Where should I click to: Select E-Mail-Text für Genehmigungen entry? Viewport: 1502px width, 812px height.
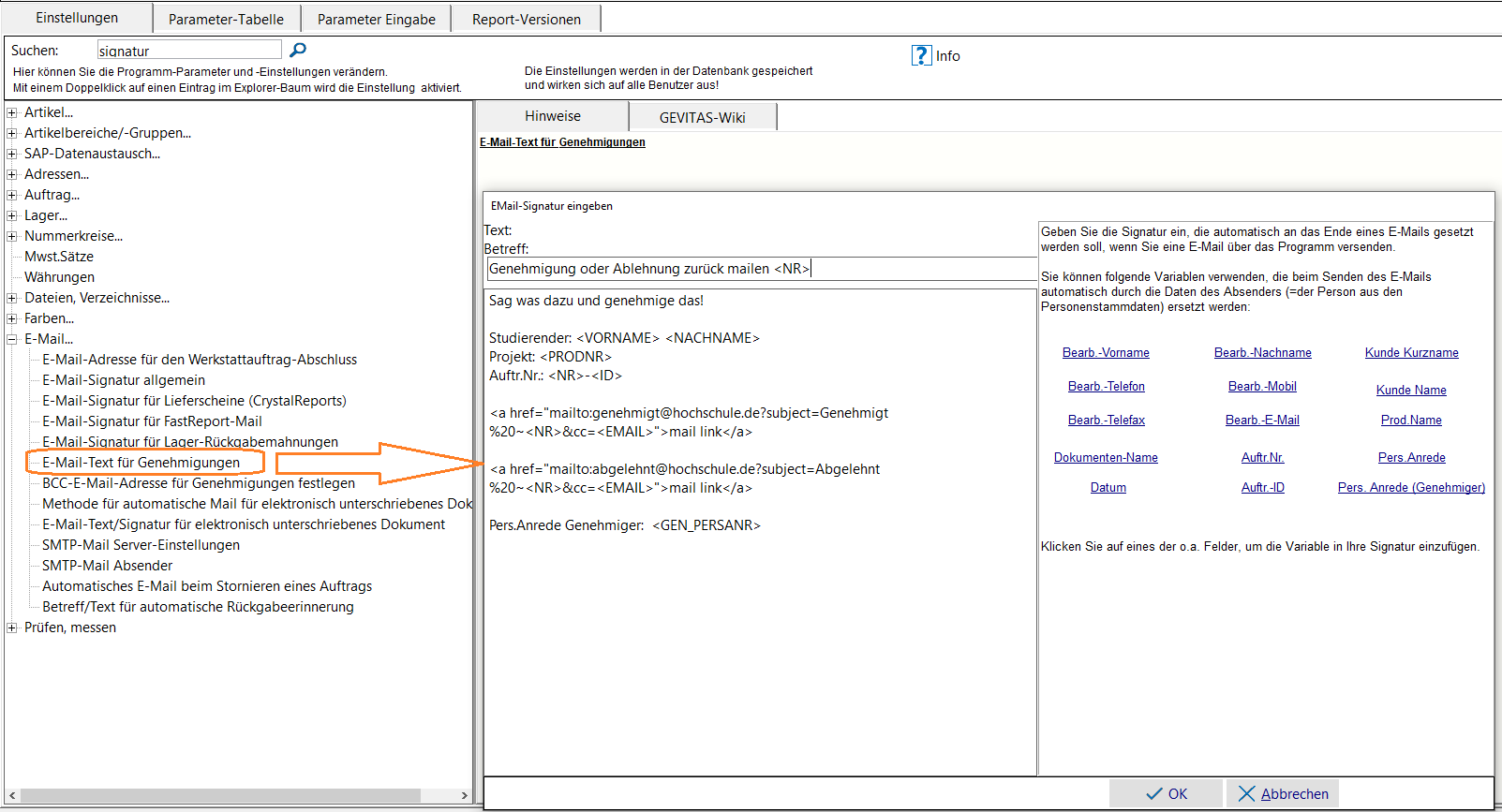click(141, 463)
